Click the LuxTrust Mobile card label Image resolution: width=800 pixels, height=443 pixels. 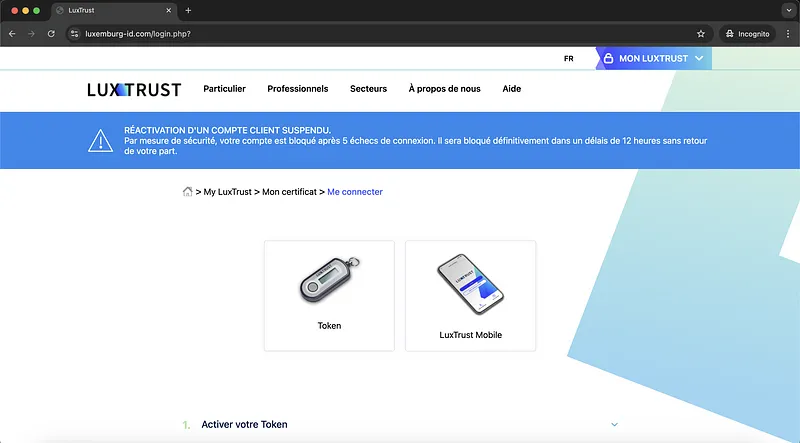pos(470,335)
